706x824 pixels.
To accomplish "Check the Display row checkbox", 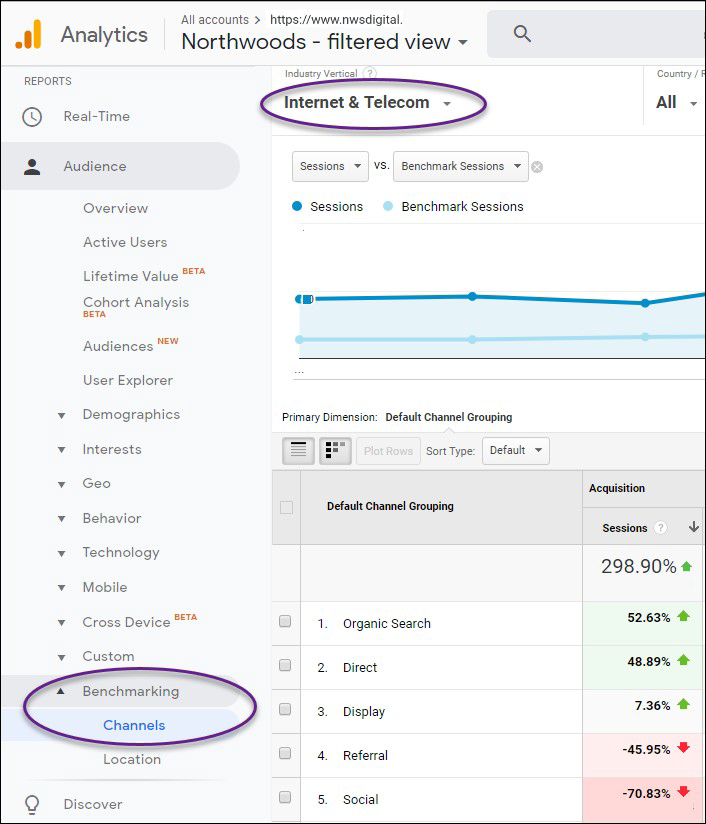I will pos(285,709).
